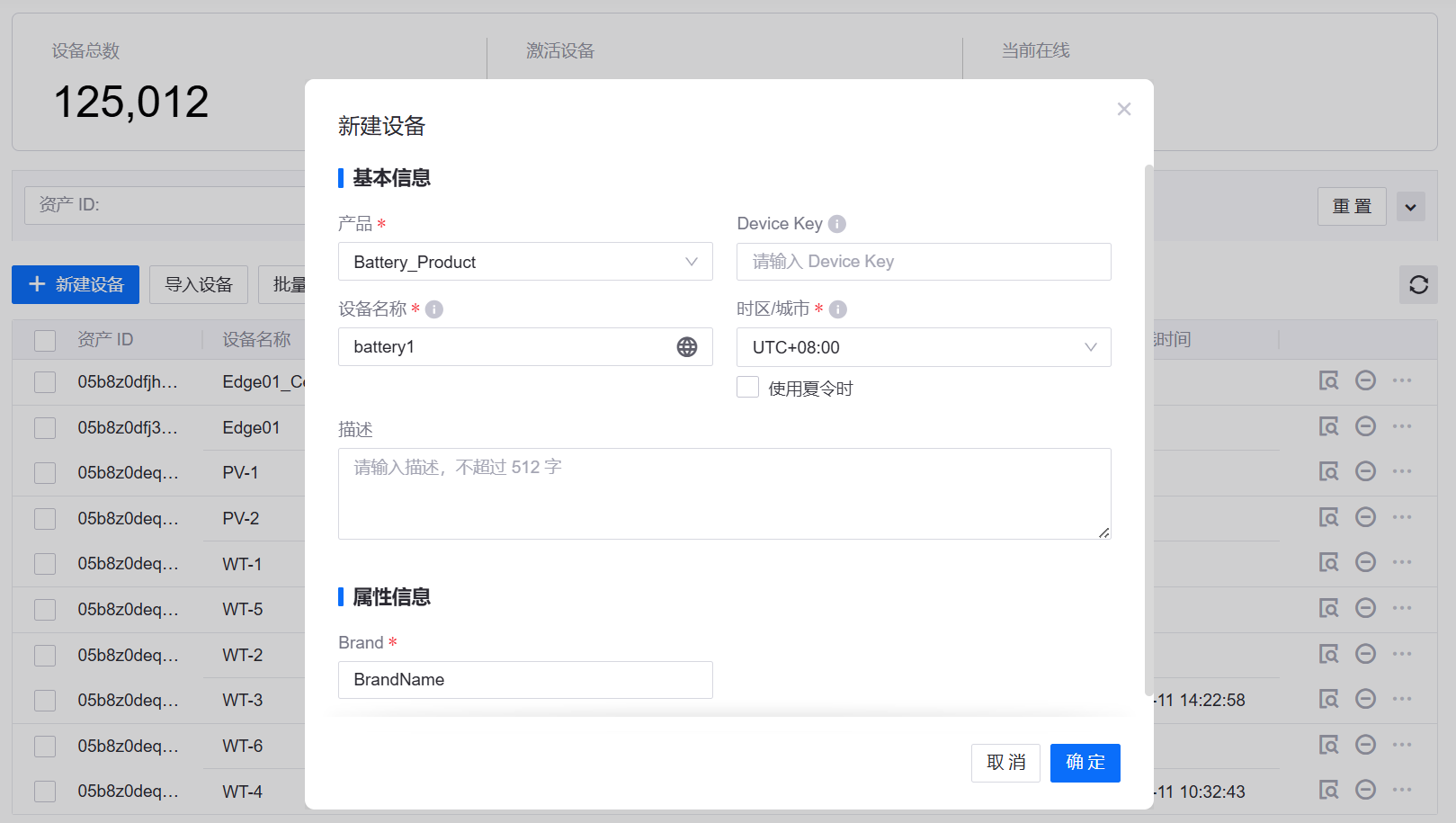Expand the filter chevron next to 重置
Viewport: 1456px width, 823px height.
(1410, 207)
